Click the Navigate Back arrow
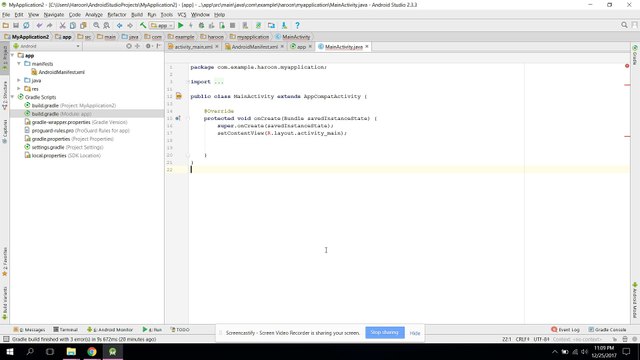This screenshot has height=360, width=640. 120,25
